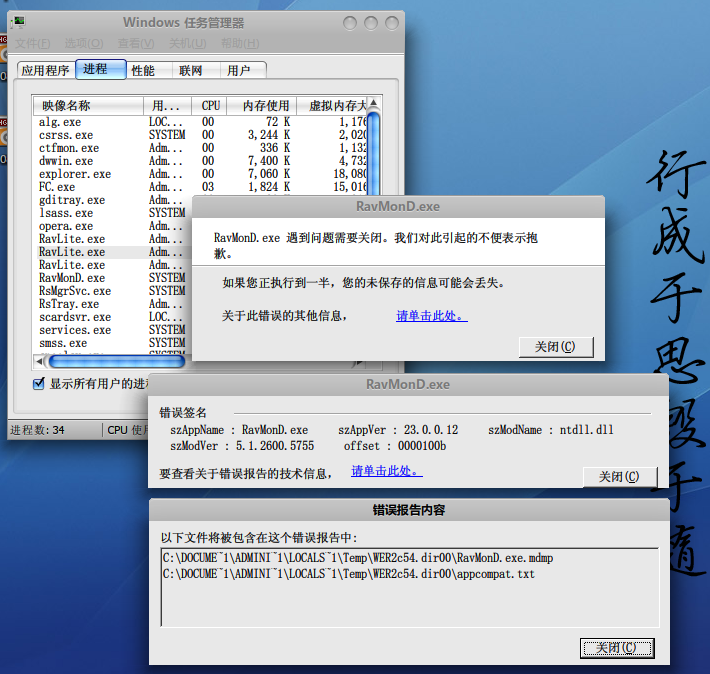Select the RsTray.exe process row
710x674 pixels.
pos(114,304)
